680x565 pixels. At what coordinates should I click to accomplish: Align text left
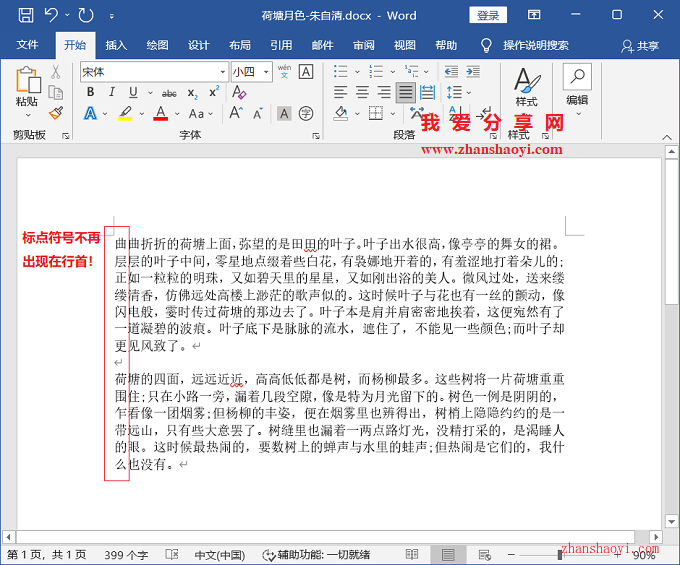pyautogui.click(x=340, y=92)
